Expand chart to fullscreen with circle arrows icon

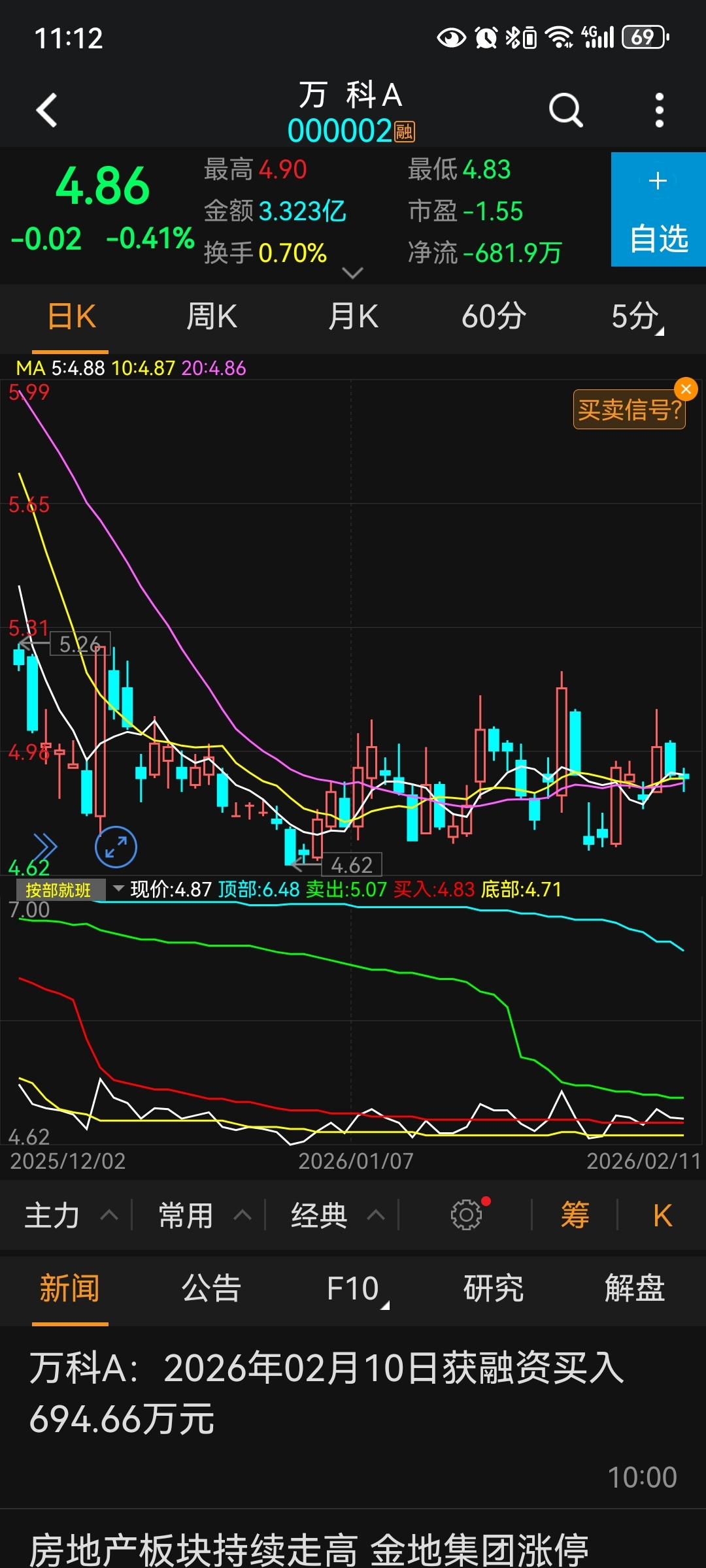click(116, 847)
